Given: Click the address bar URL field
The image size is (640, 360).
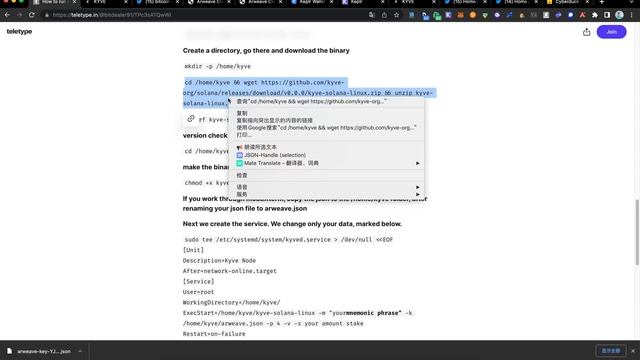Looking at the screenshot, I should [204, 15].
